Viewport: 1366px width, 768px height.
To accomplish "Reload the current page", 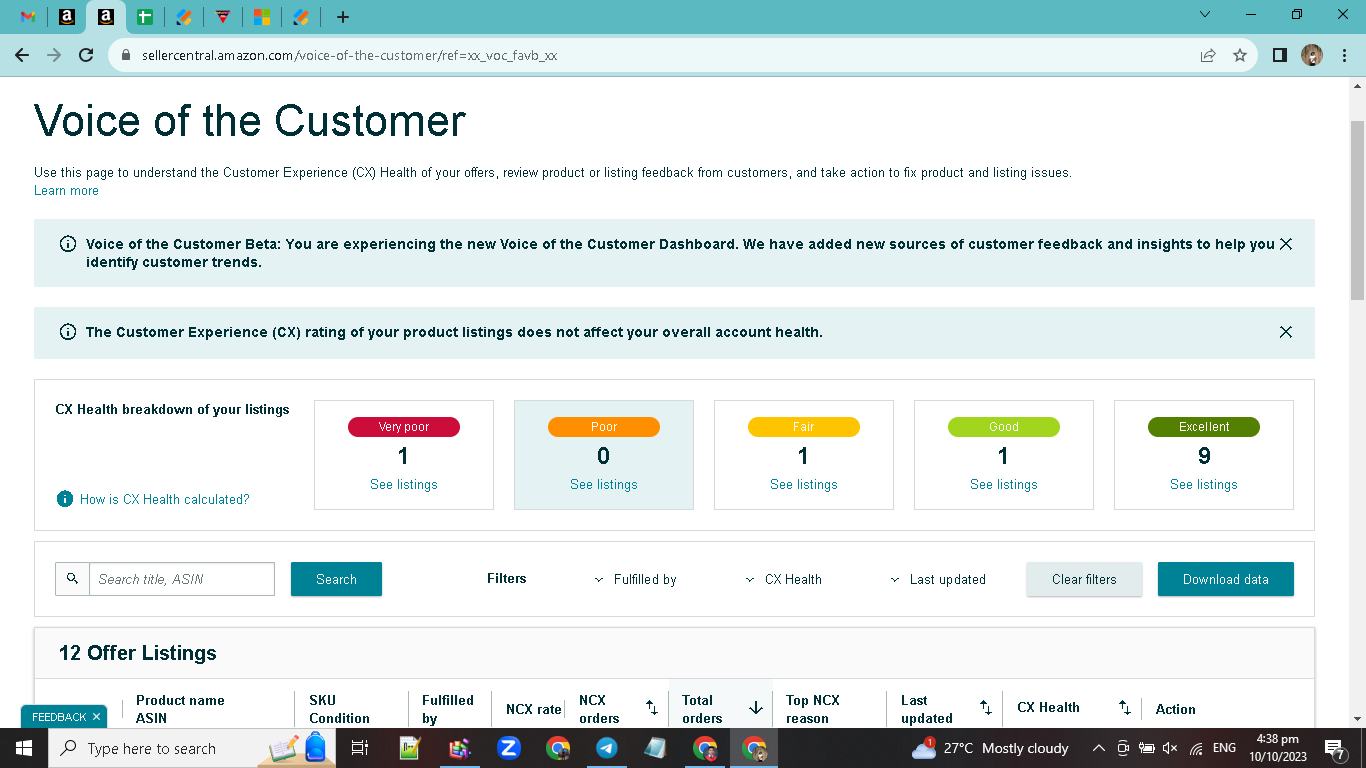I will [86, 55].
